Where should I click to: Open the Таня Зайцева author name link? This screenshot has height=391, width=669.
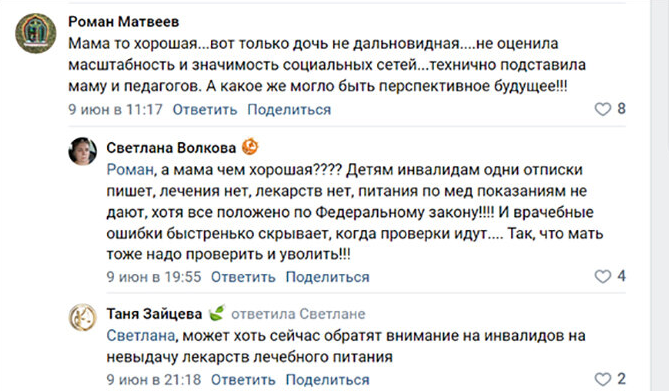(154, 314)
